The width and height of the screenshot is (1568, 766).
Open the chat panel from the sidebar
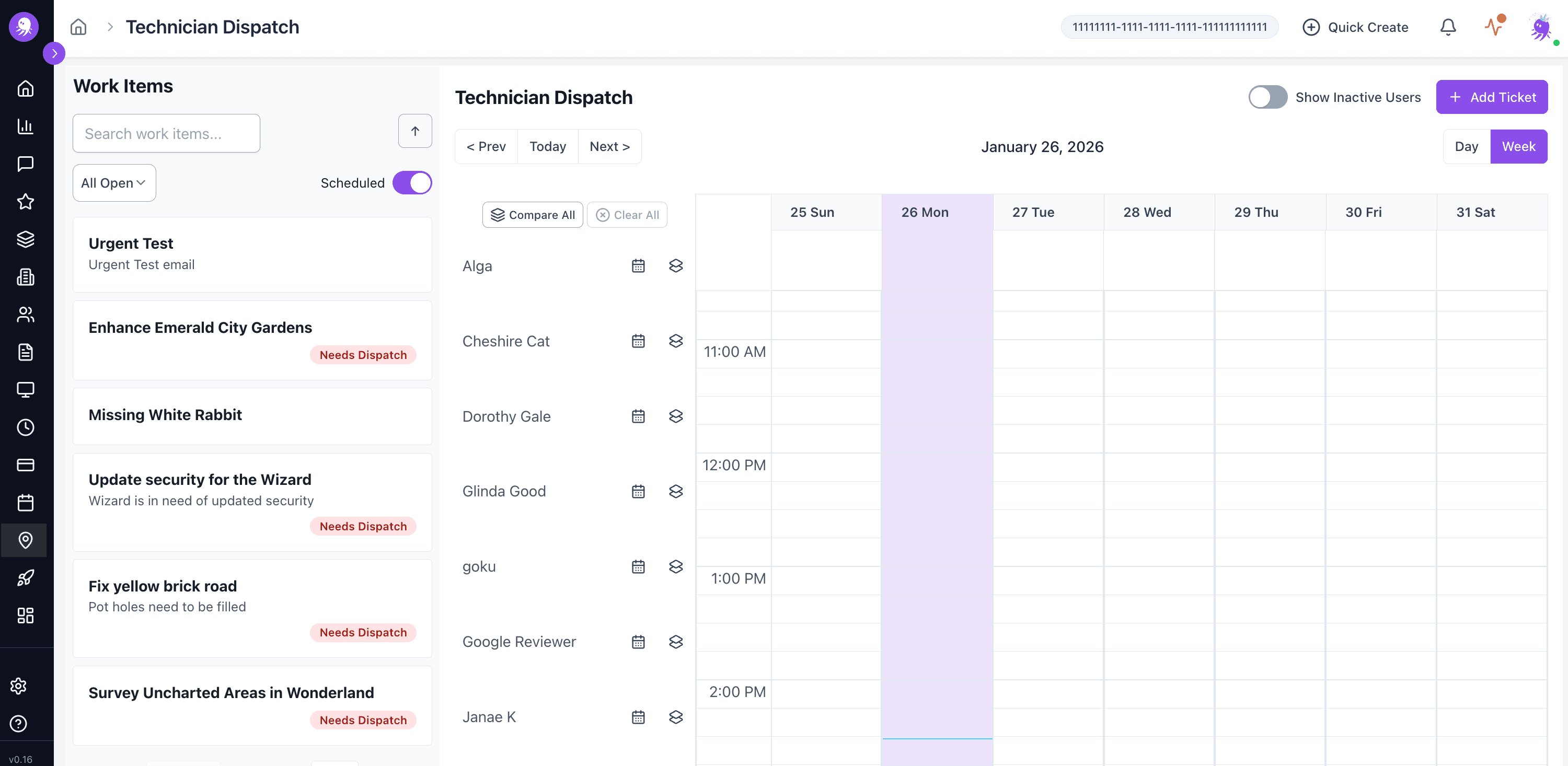26,164
